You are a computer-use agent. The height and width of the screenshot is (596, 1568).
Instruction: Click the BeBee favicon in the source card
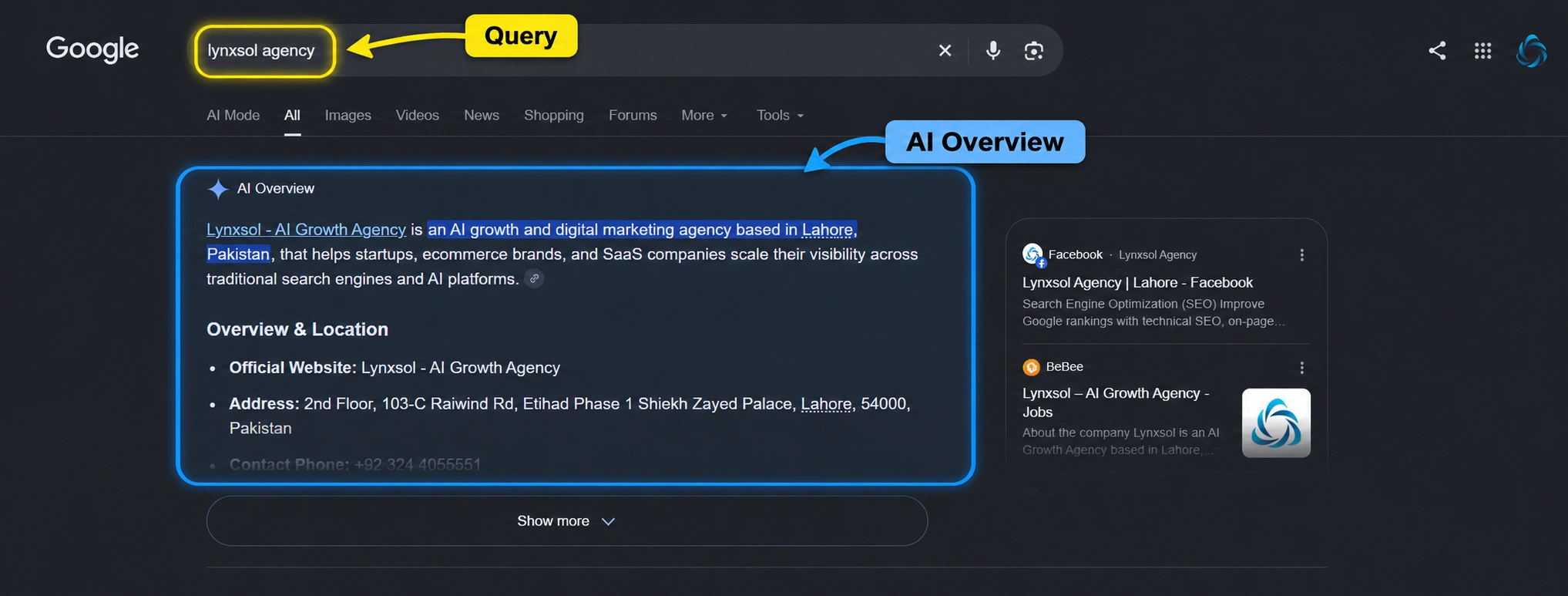pos(1031,367)
